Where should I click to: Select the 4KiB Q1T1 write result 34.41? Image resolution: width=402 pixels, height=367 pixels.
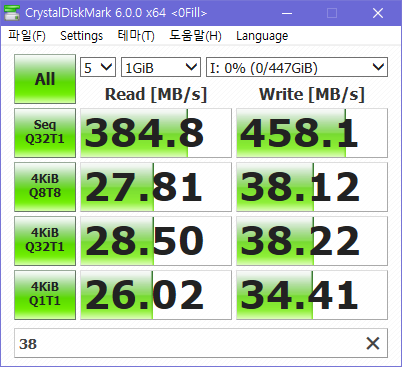[312, 295]
